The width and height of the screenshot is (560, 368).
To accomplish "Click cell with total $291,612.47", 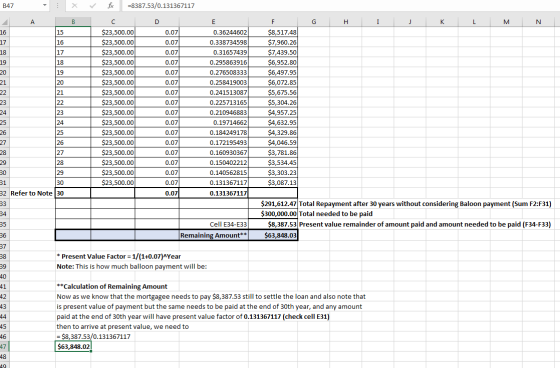I will pyautogui.click(x=273, y=204).
